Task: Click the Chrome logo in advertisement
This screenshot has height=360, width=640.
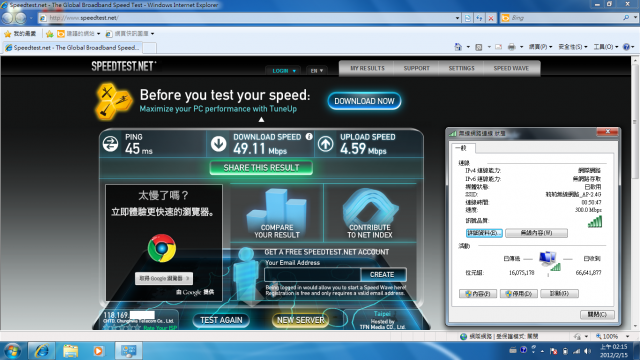Action: tap(162, 248)
